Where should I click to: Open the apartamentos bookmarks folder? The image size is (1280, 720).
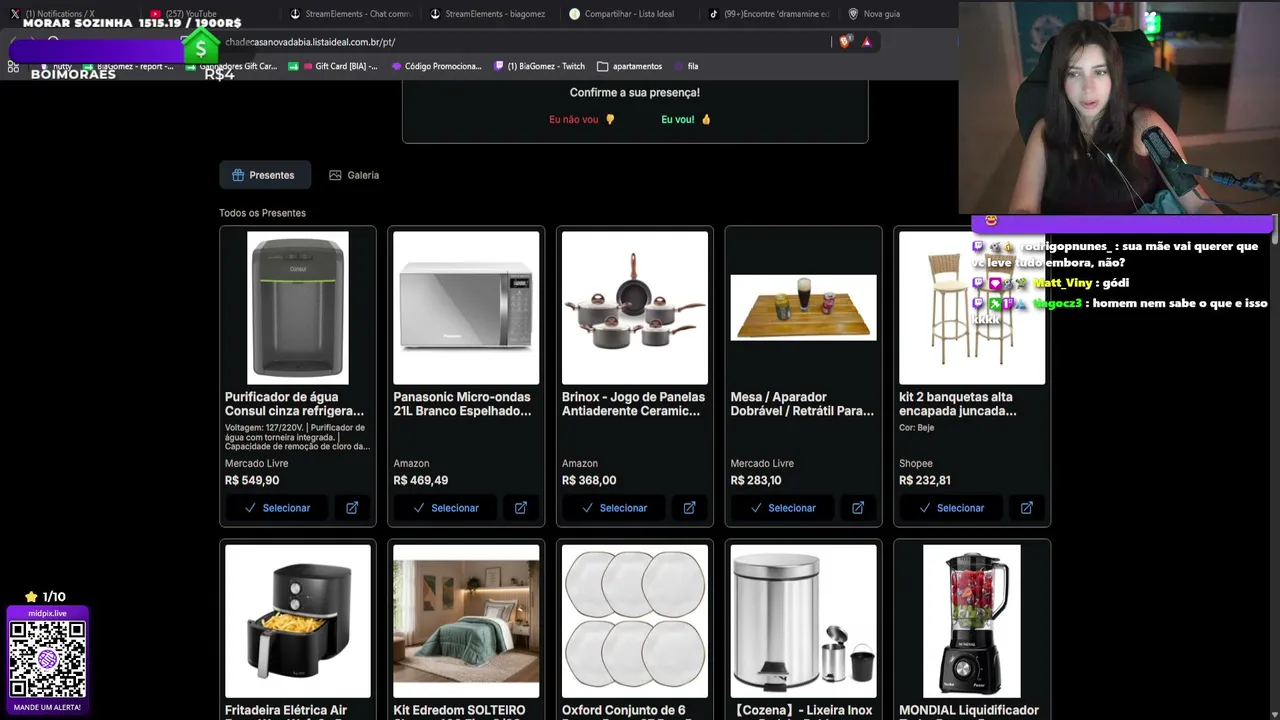pos(630,66)
